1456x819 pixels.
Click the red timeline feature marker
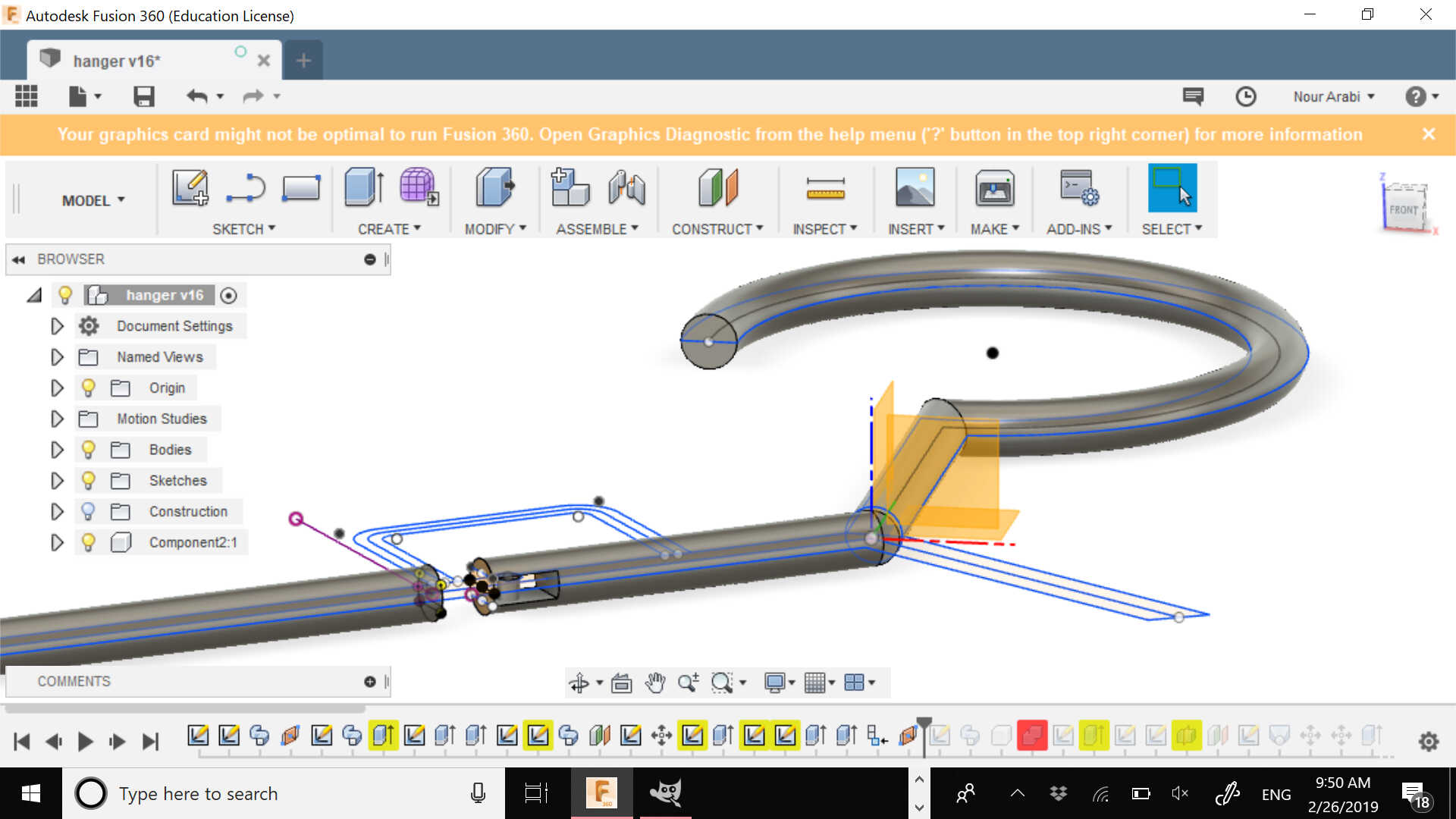(1031, 735)
